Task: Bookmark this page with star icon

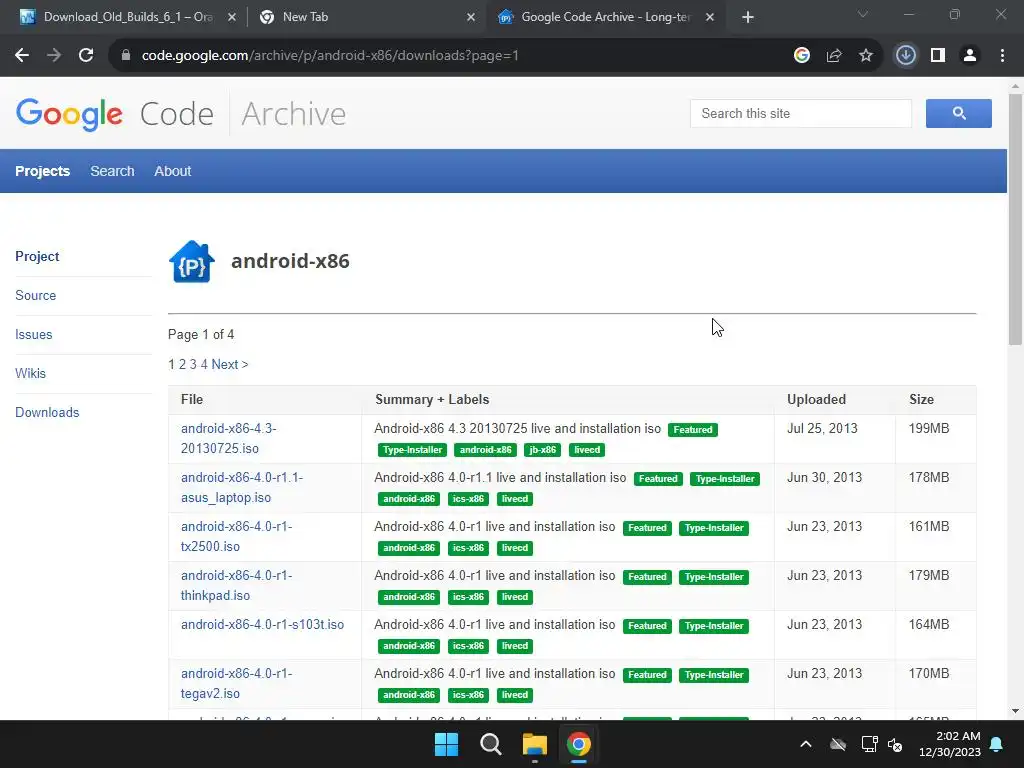Action: (x=866, y=56)
